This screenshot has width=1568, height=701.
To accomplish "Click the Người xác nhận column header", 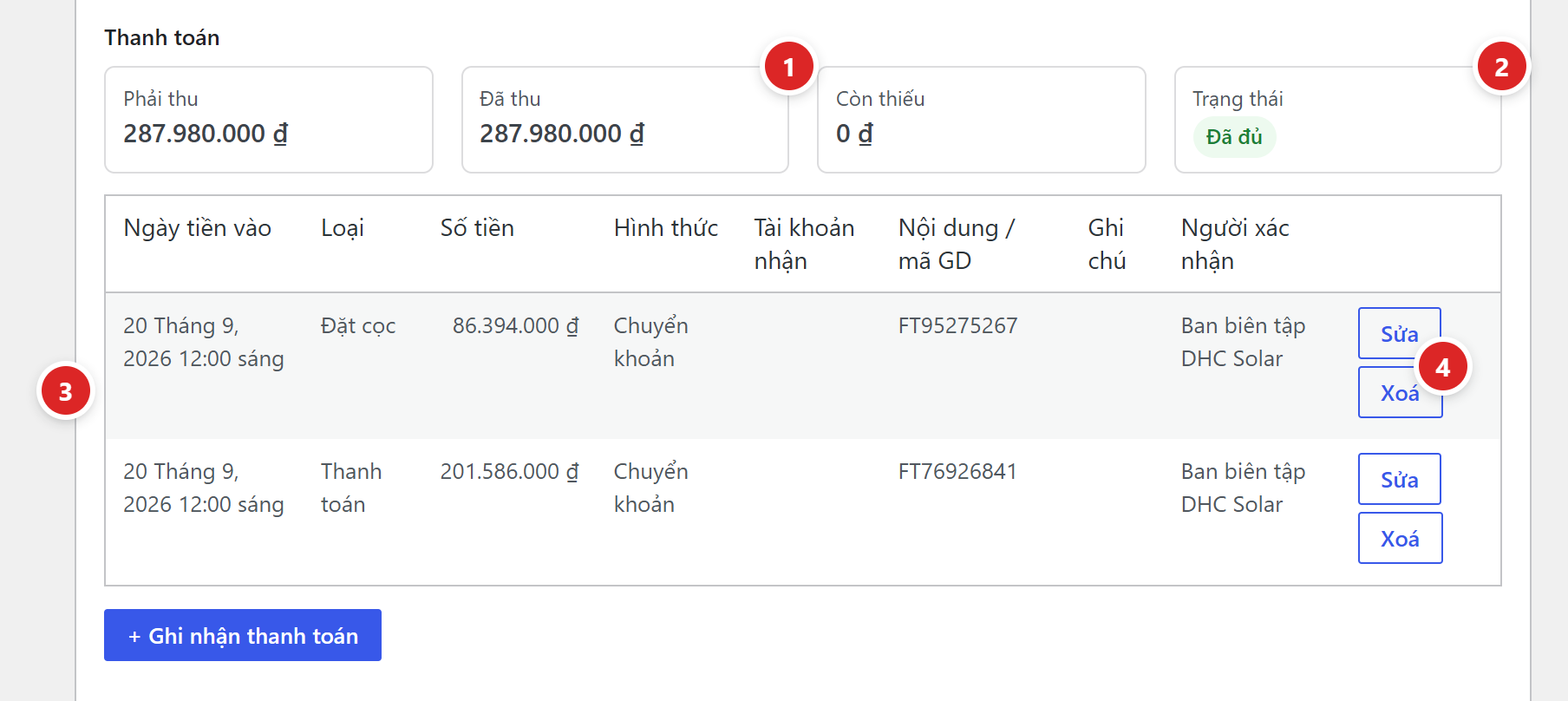I will click(x=1235, y=244).
